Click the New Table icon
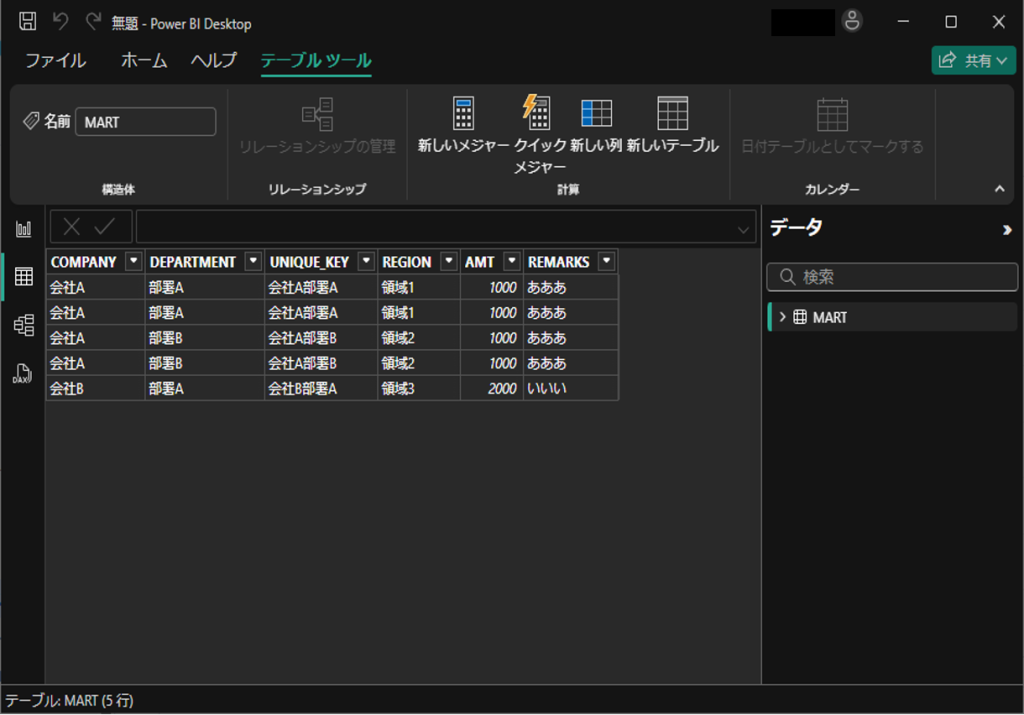 672,114
